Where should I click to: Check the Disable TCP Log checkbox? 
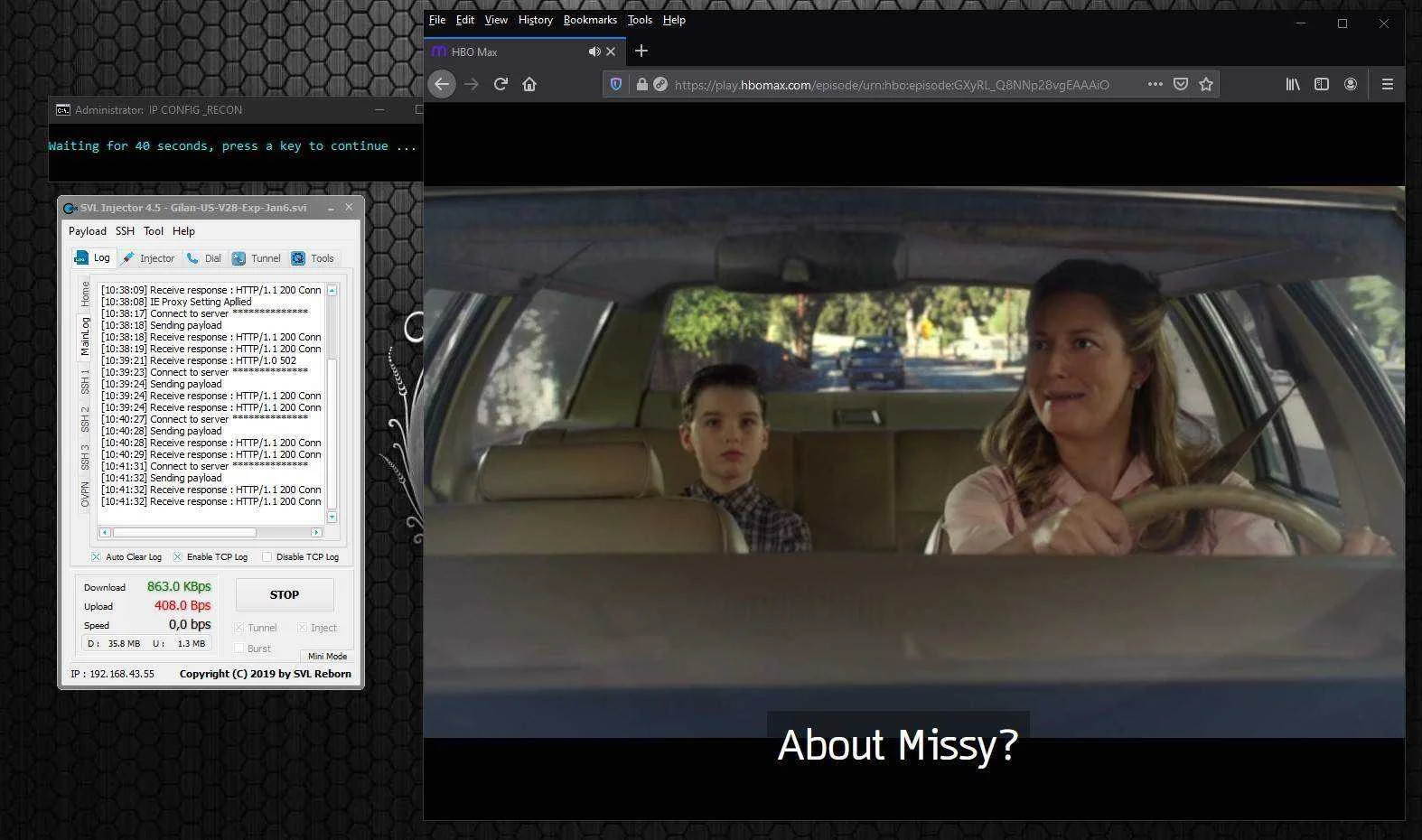click(x=267, y=556)
